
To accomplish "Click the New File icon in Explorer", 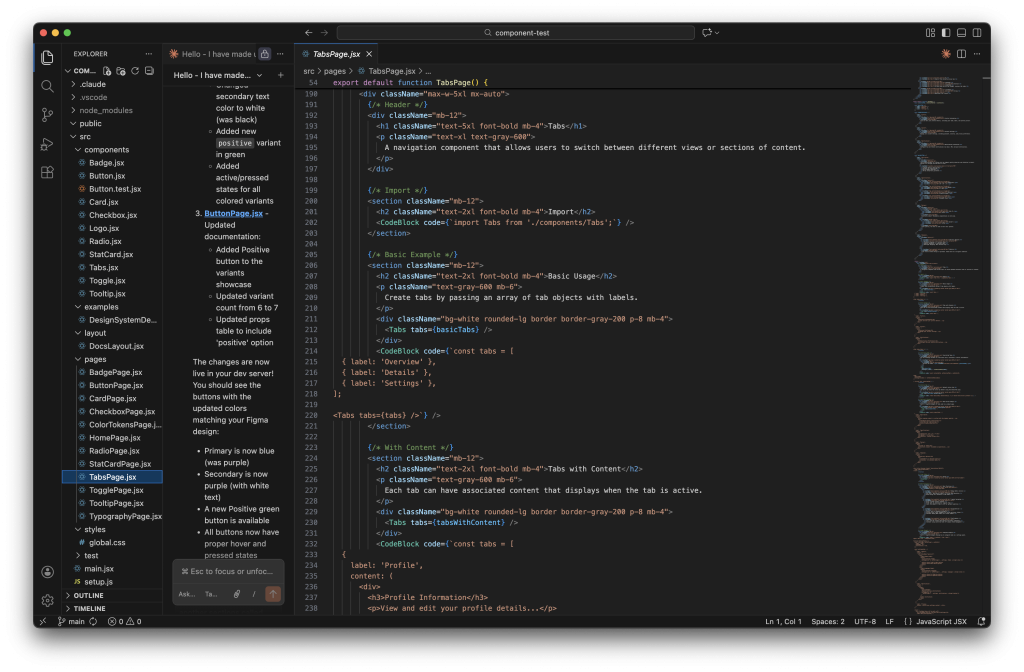I will point(107,71).
